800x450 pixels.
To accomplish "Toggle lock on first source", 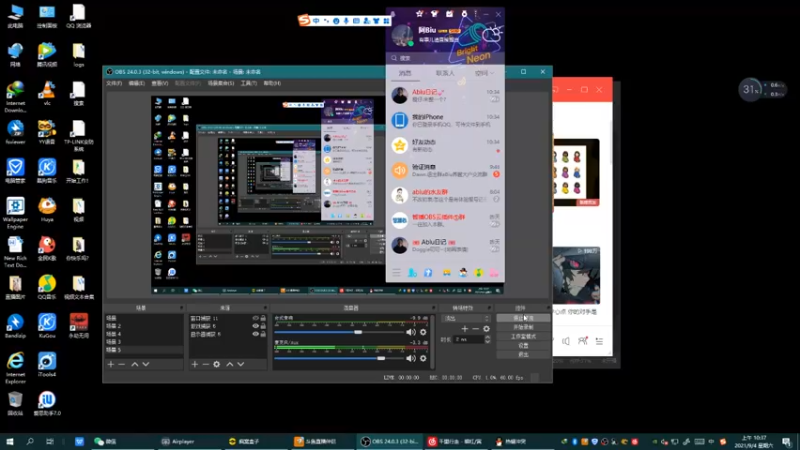I will pyautogui.click(x=263, y=318).
